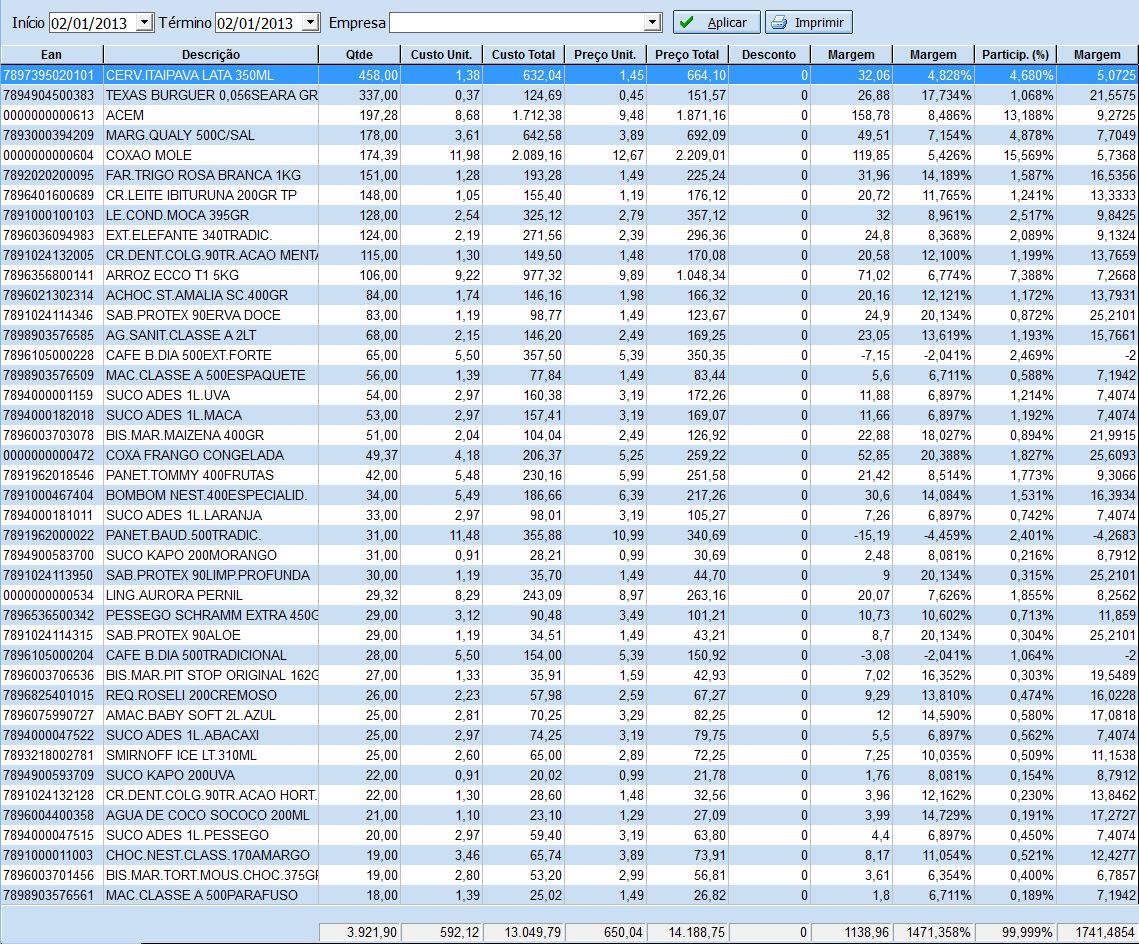Select the CAFE B.DIA 500TRADICIONAL row
This screenshot has height=944, width=1139.
(570, 655)
